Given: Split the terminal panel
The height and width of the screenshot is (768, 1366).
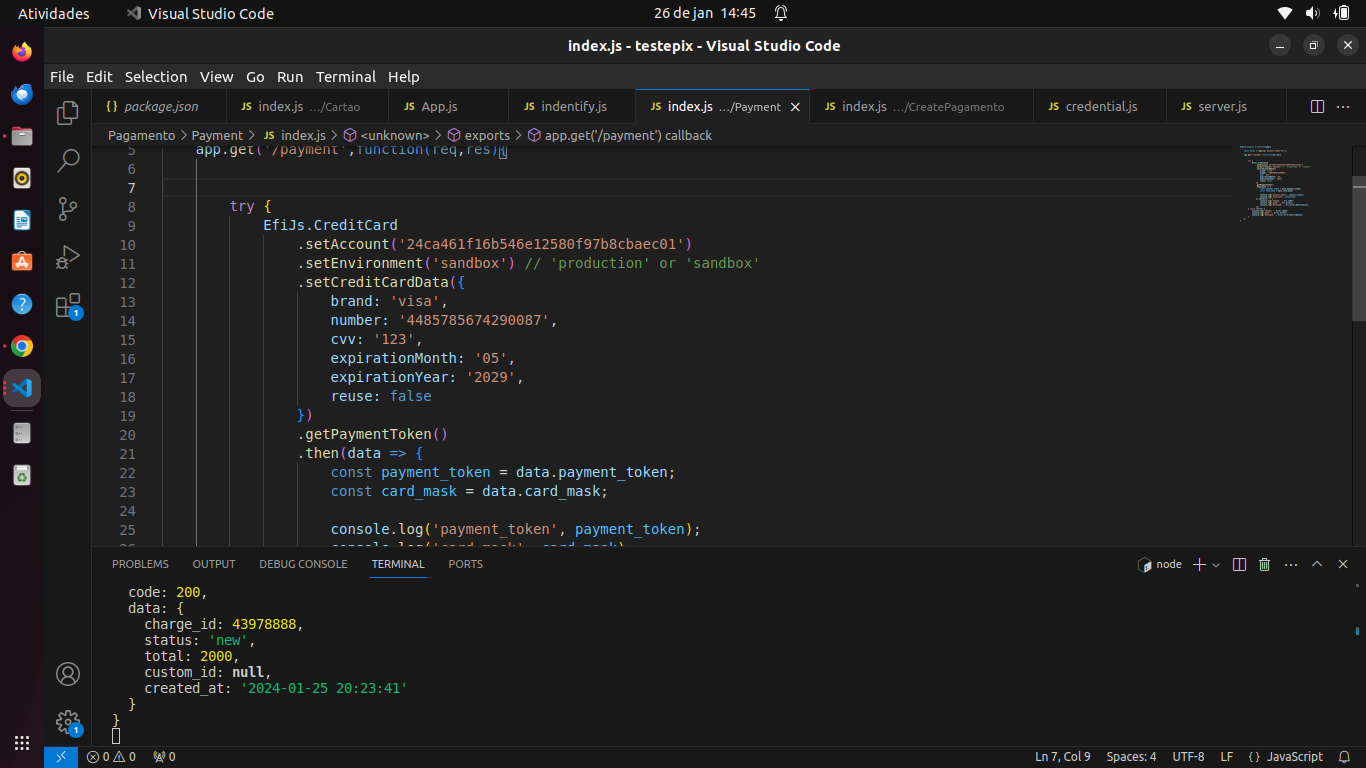Looking at the screenshot, I should pyautogui.click(x=1239, y=564).
